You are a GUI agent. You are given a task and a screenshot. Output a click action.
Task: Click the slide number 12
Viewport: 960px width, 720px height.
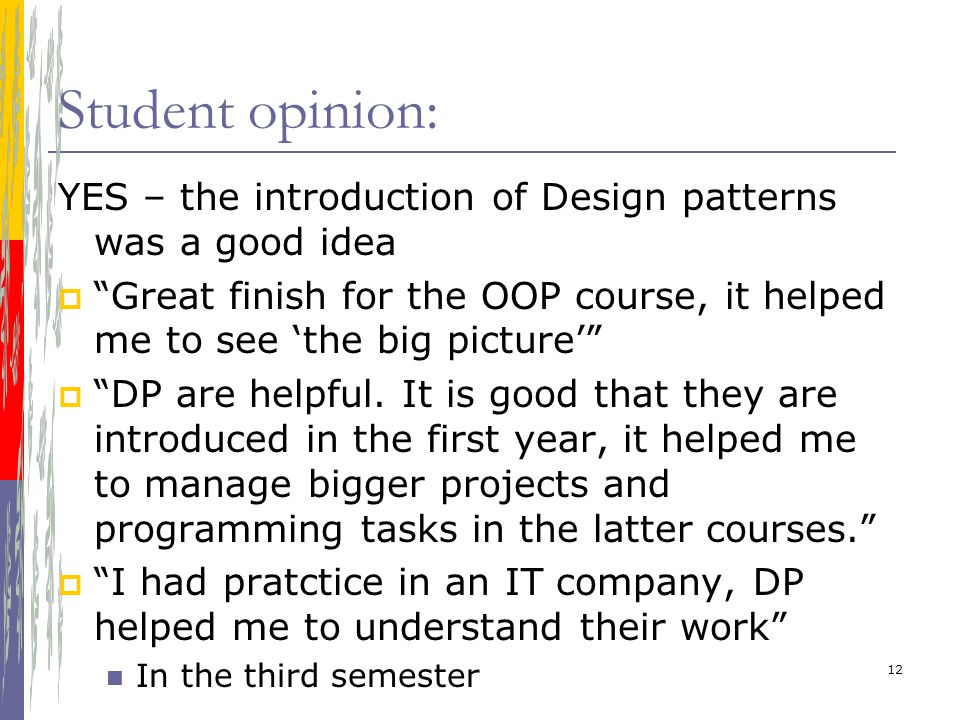(895, 670)
